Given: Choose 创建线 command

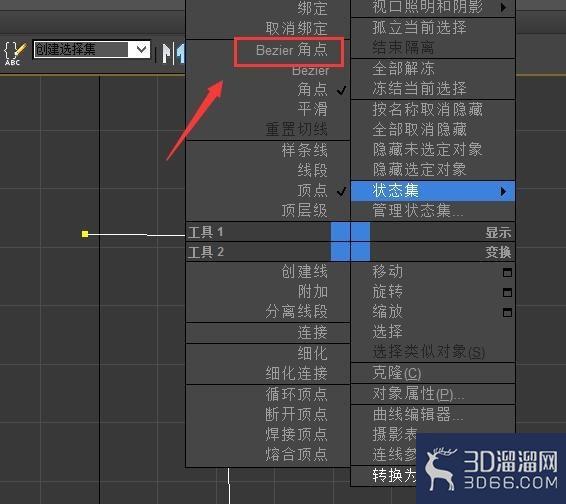Looking at the screenshot, I should [304, 271].
